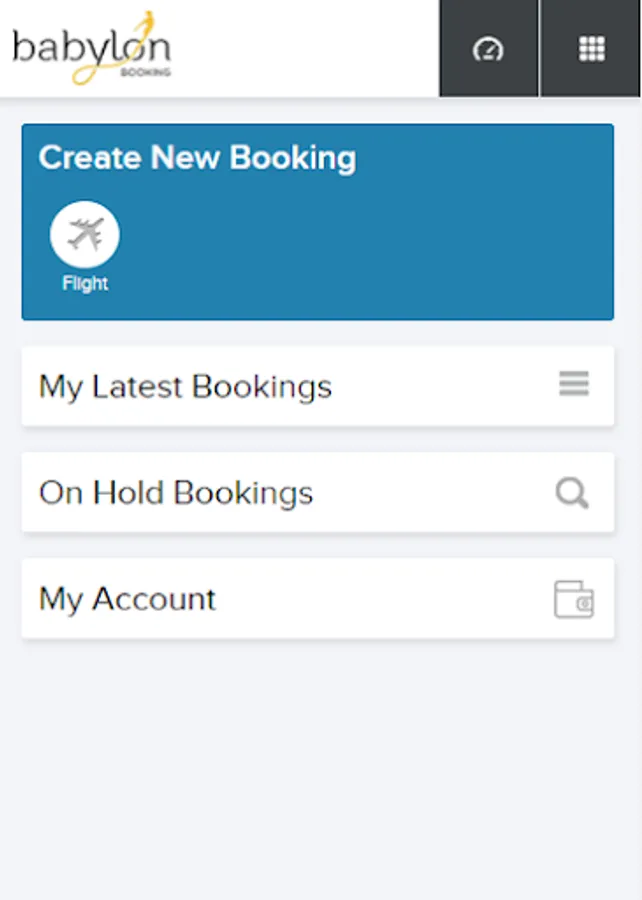This screenshot has height=900, width=642.
Task: Click the golden arrow swoosh in logo
Action: point(146,22)
